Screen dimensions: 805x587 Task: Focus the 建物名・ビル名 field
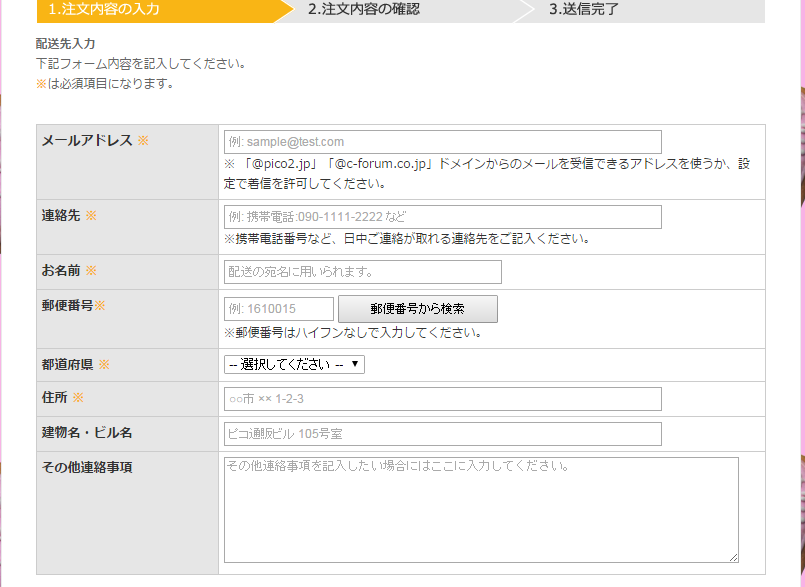[442, 434]
